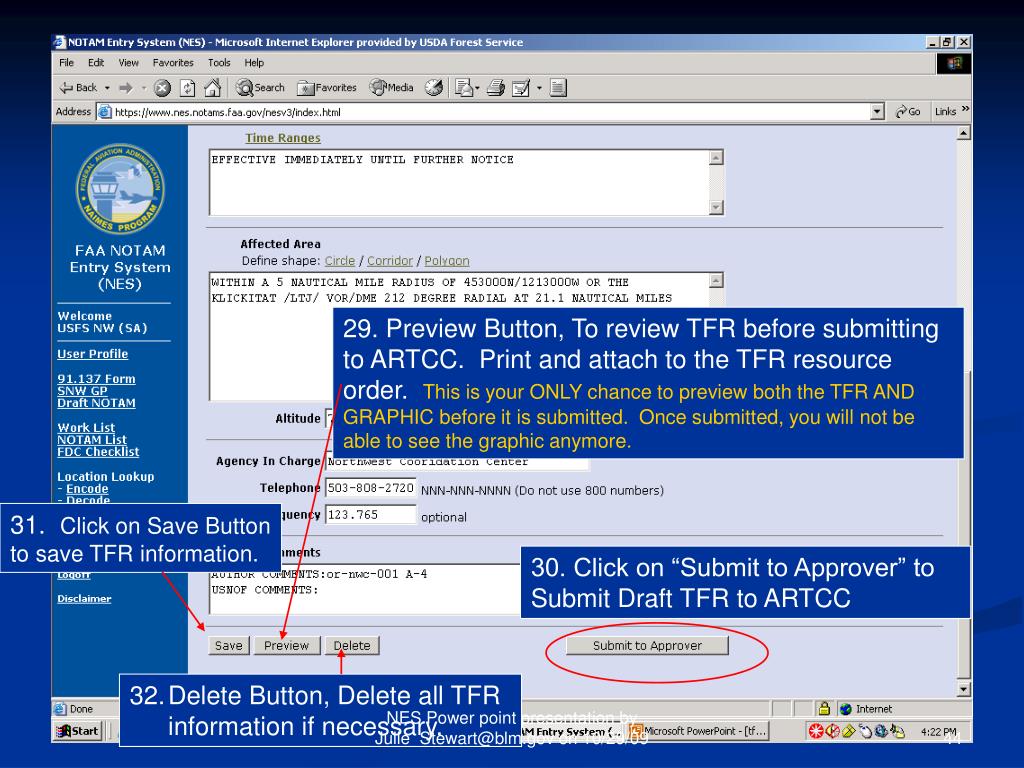Click the Stop loading icon

tap(162, 88)
